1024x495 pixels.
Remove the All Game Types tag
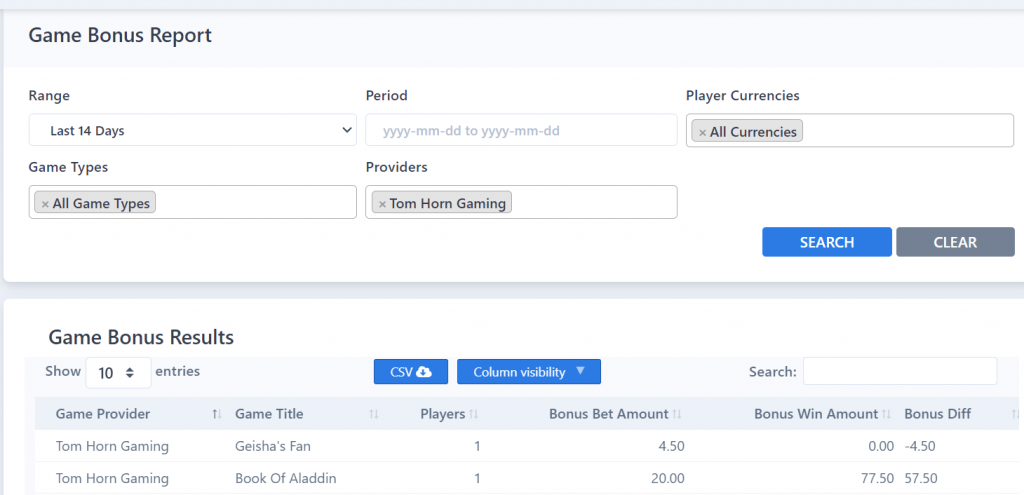45,204
